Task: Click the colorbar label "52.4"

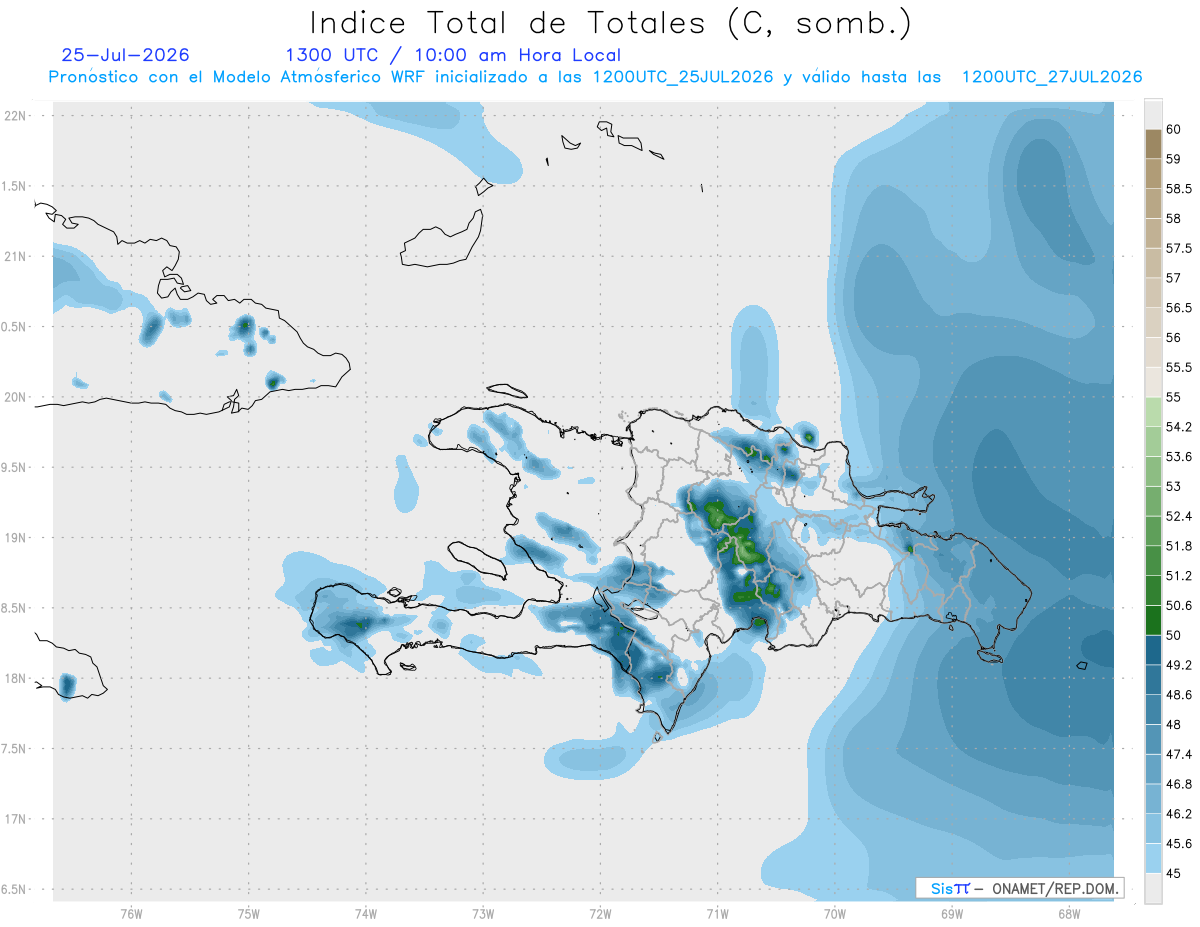Action: (x=1180, y=516)
